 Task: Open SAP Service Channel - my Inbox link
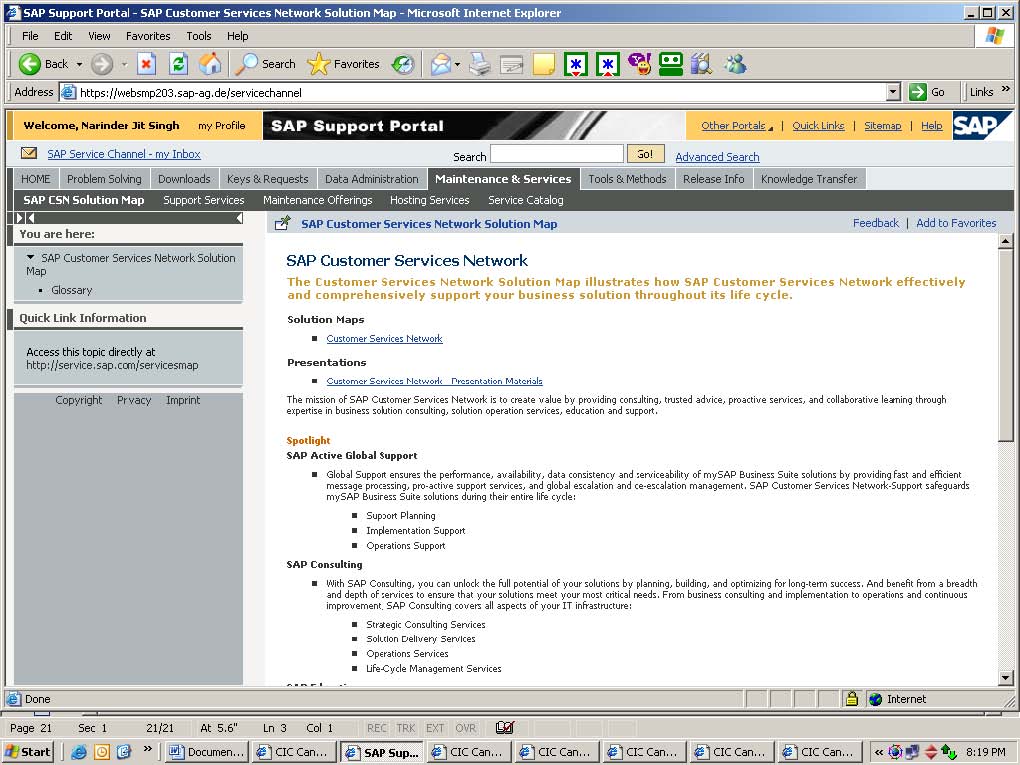coord(124,154)
